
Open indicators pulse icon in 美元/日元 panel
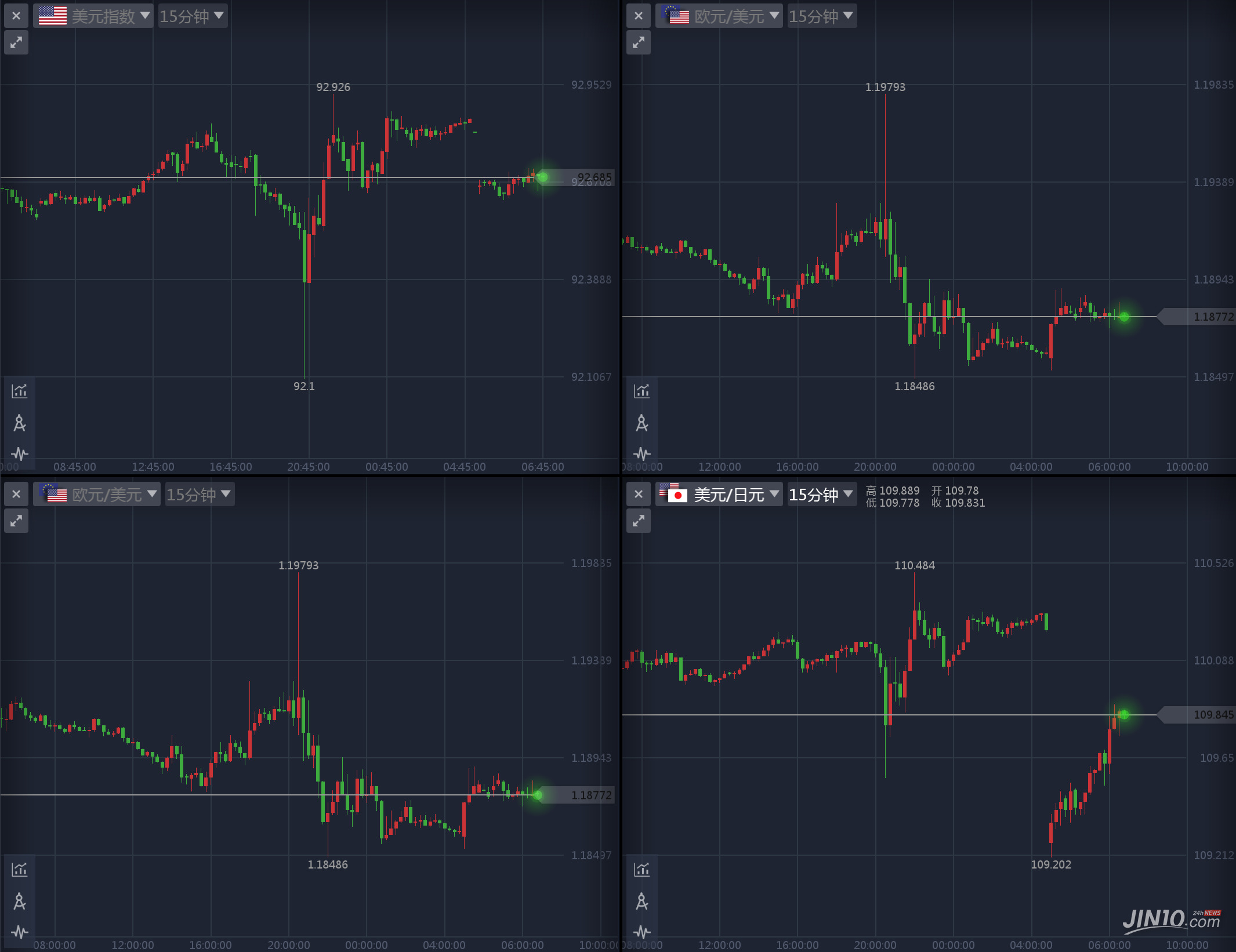pos(642,932)
